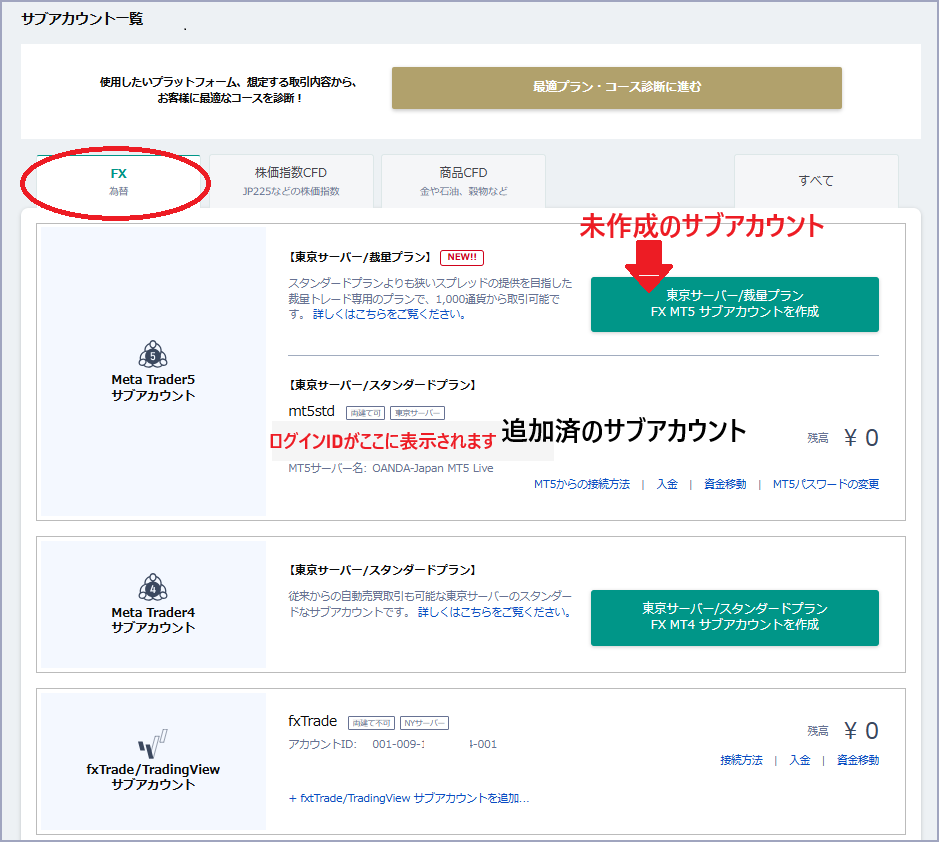Image resolution: width=939 pixels, height=842 pixels.
Task: Click 最適プラン・コース診断に進む button
Action: (617, 87)
